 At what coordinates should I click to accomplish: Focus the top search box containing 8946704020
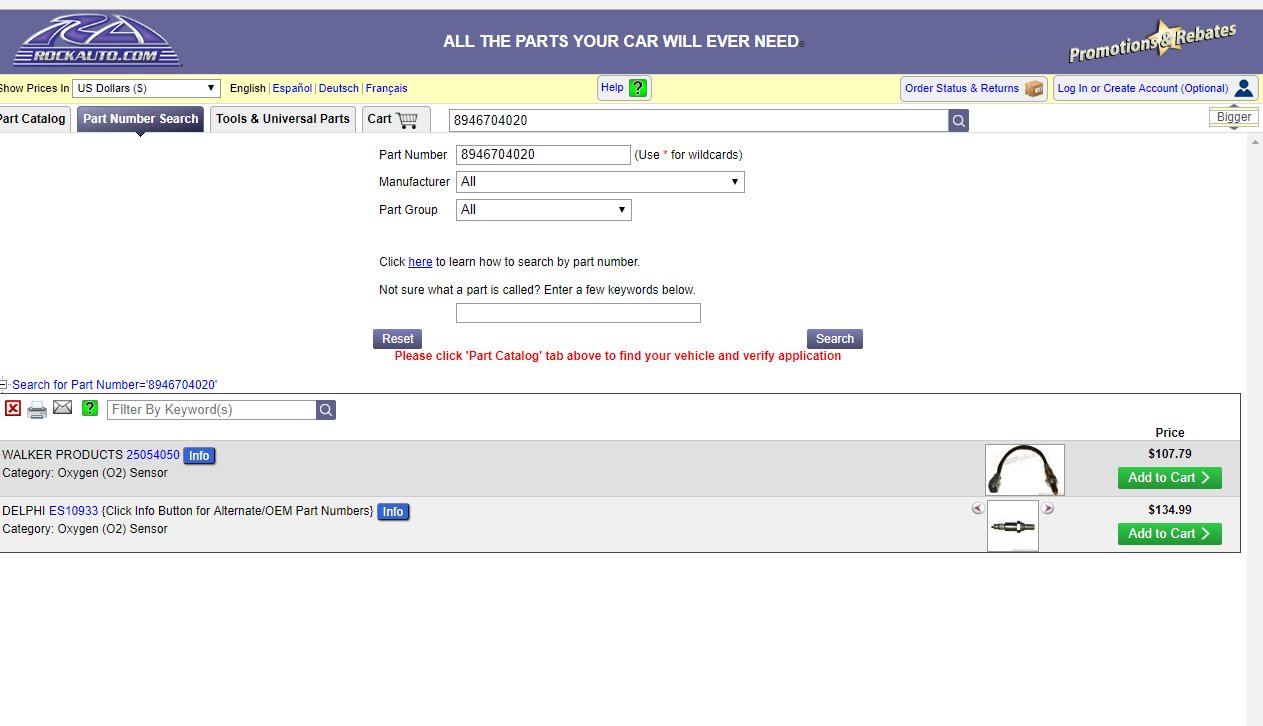(x=699, y=121)
